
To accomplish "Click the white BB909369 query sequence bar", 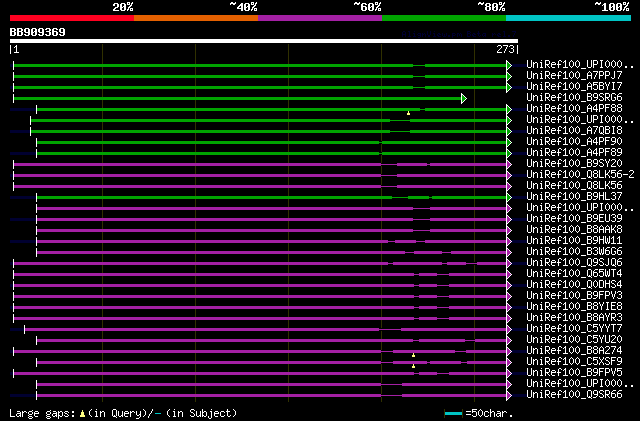I will point(264,41).
